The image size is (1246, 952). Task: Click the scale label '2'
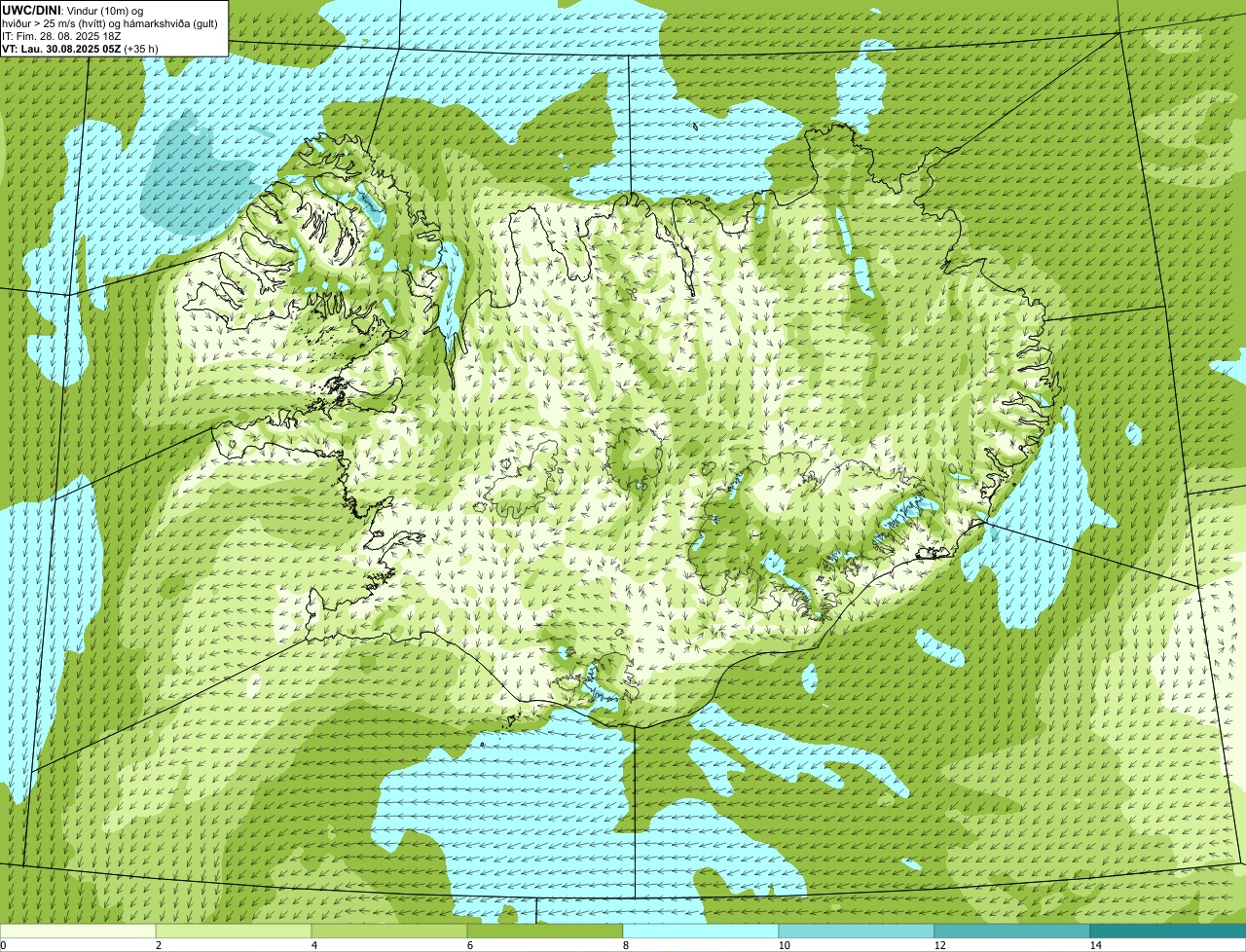(x=158, y=945)
